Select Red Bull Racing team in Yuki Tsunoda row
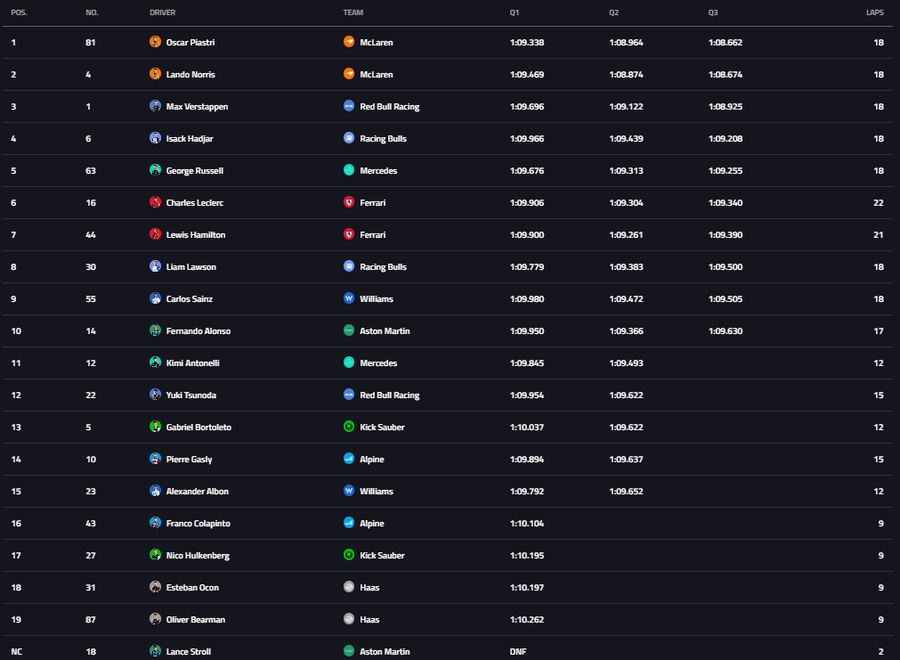 389,395
